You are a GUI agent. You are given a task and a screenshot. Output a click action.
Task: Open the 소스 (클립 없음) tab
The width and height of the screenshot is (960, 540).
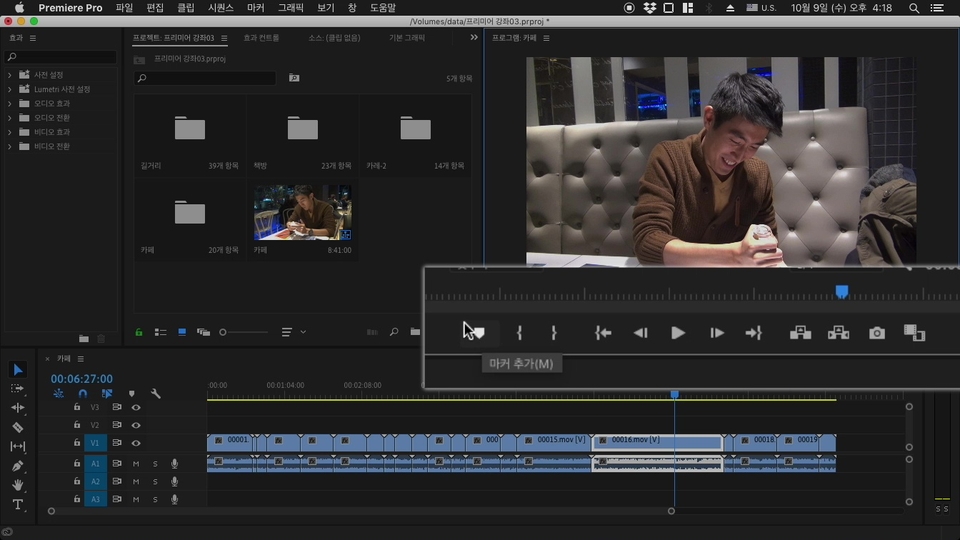click(x=334, y=38)
